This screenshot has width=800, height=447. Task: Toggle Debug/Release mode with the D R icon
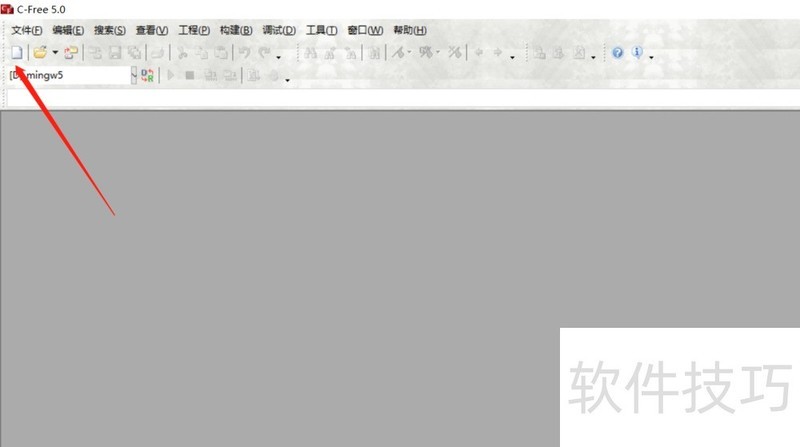(x=147, y=76)
